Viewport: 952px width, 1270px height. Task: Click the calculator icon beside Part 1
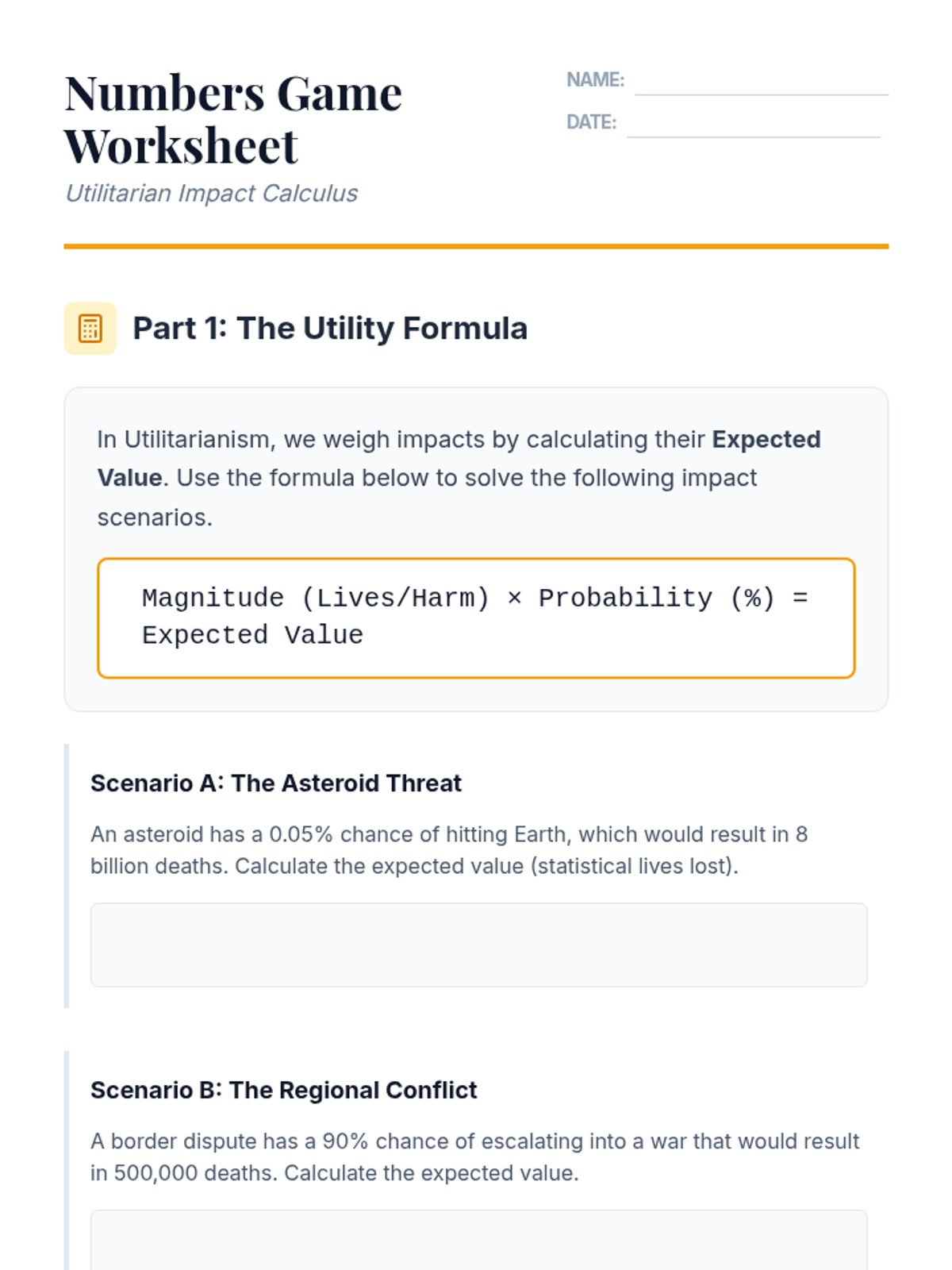(x=90, y=329)
